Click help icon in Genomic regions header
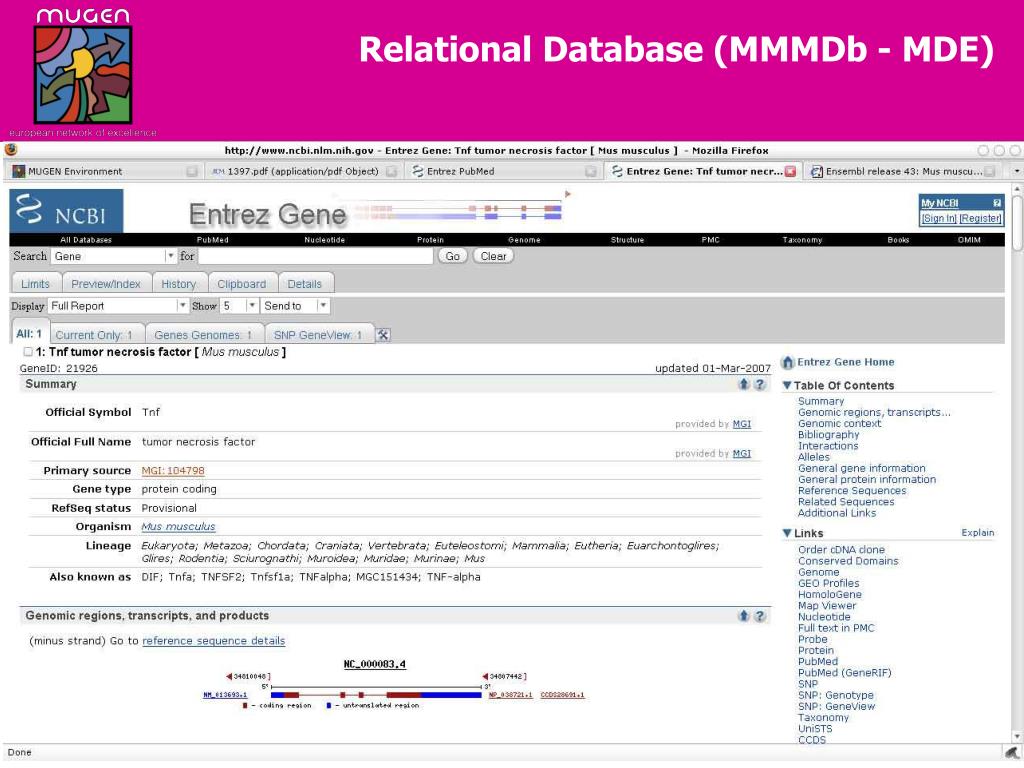 click(x=760, y=616)
